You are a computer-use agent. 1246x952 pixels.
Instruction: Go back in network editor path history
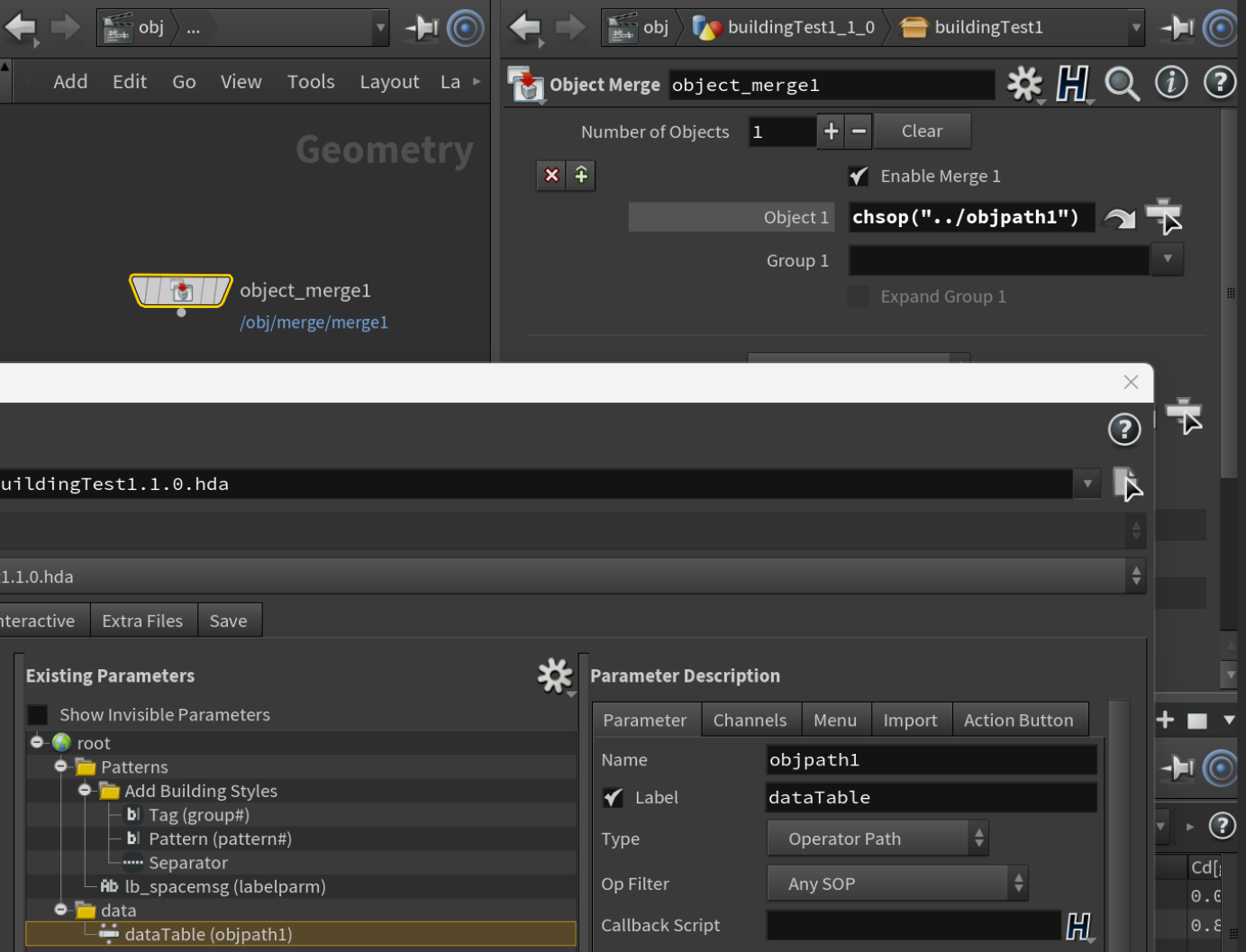pyautogui.click(x=21, y=28)
